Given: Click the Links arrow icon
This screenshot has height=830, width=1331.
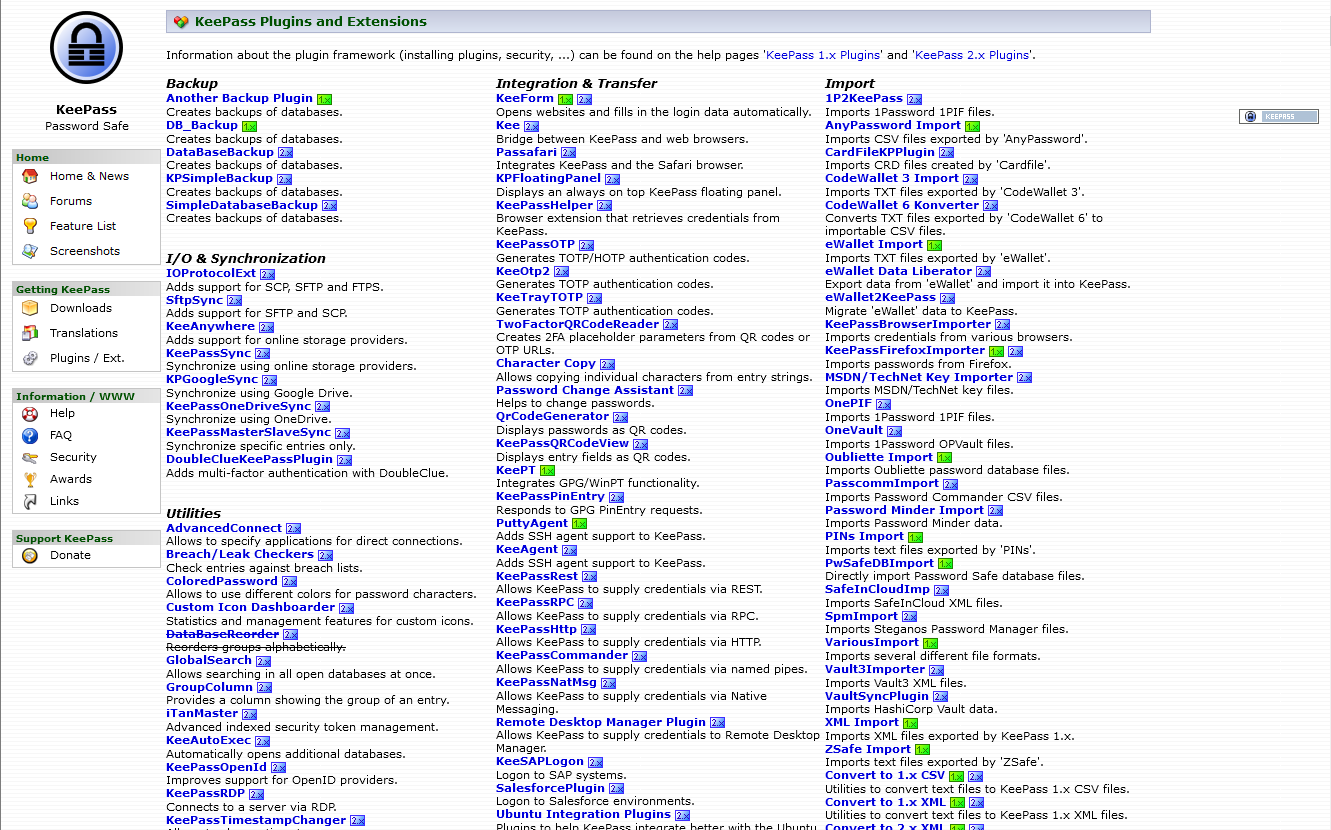Looking at the screenshot, I should point(30,501).
